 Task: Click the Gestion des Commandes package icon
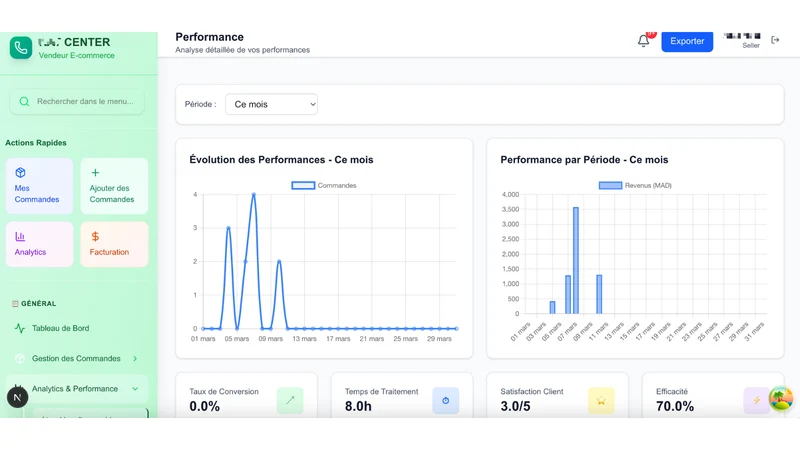click(x=20, y=359)
